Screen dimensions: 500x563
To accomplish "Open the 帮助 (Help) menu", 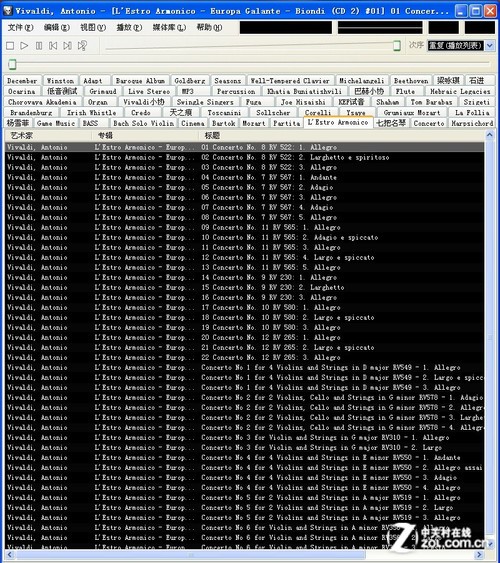I will tap(209, 27).
